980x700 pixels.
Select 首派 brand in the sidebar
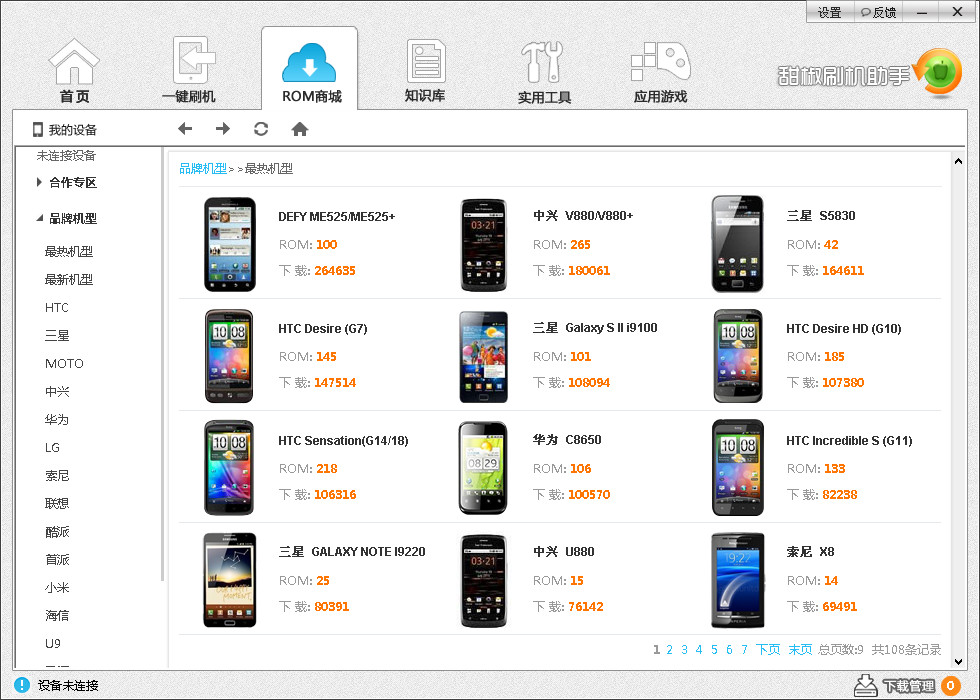[57, 559]
